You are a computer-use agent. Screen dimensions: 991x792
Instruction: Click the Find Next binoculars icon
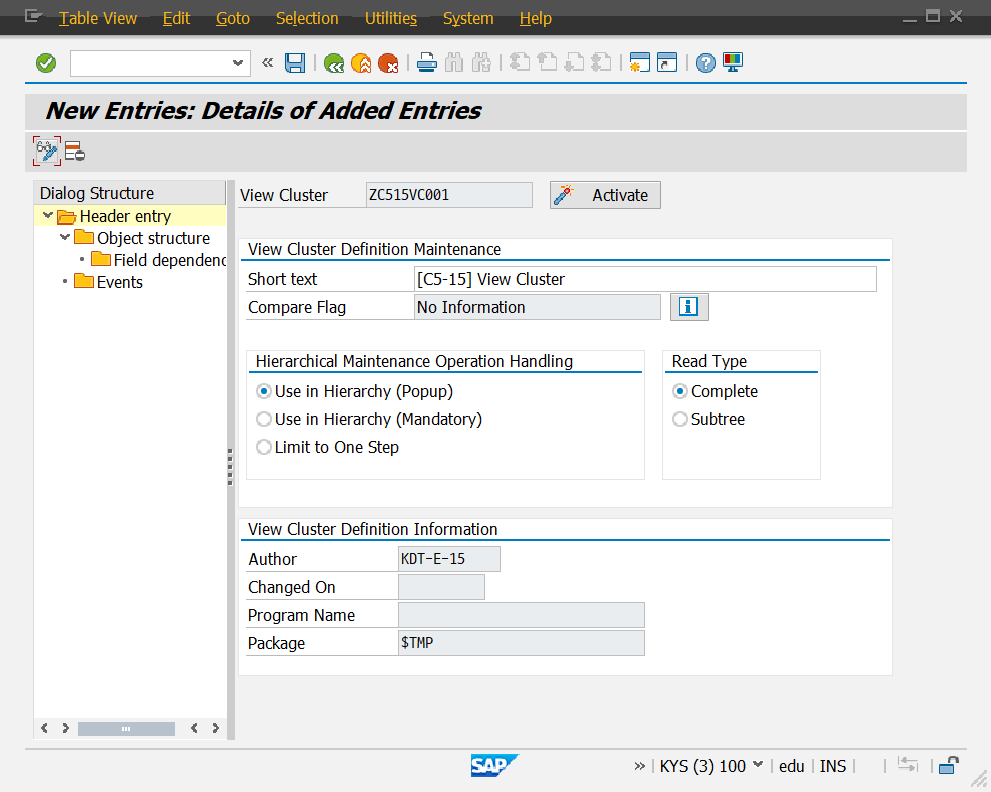click(x=481, y=63)
